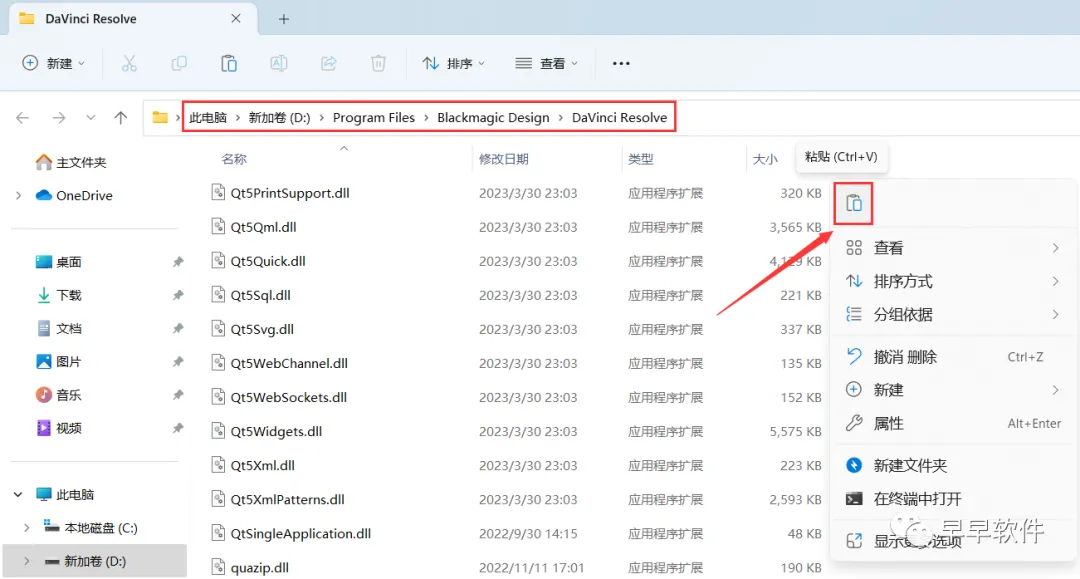Open 主文件夹 home in sidebar
The image size is (1080, 579).
coord(71,162)
